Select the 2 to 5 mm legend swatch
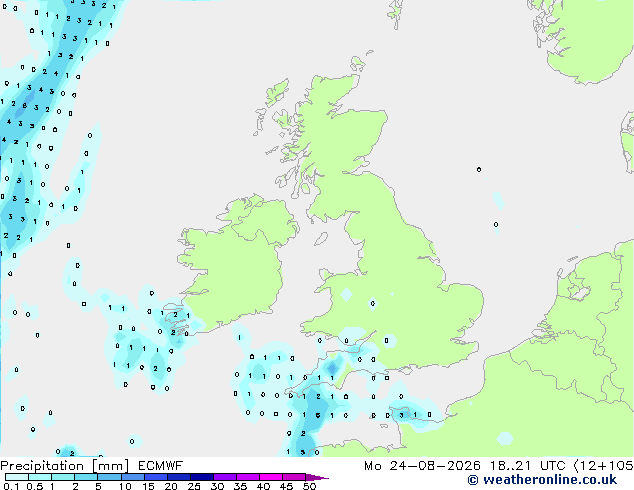This screenshot has width=634, height=490. [x=86, y=477]
